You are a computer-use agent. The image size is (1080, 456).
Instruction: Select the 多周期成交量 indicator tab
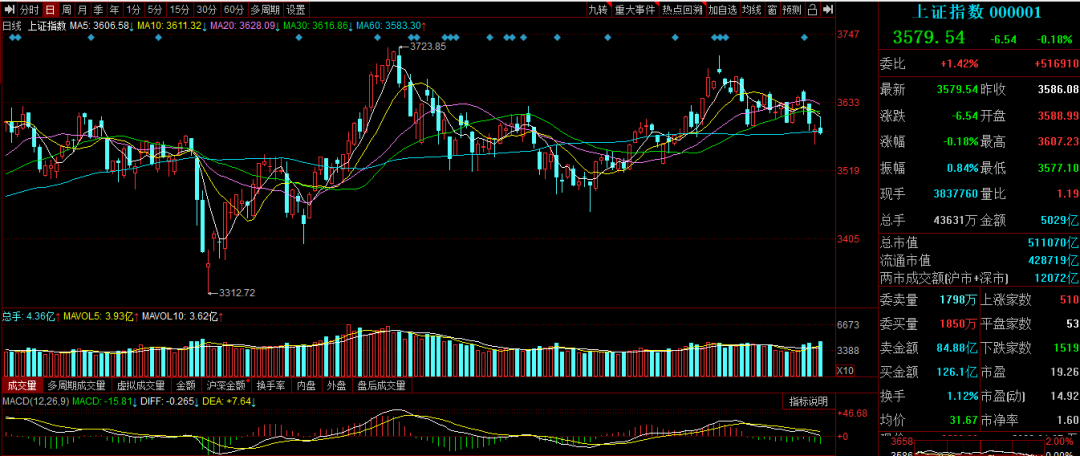click(x=77, y=386)
